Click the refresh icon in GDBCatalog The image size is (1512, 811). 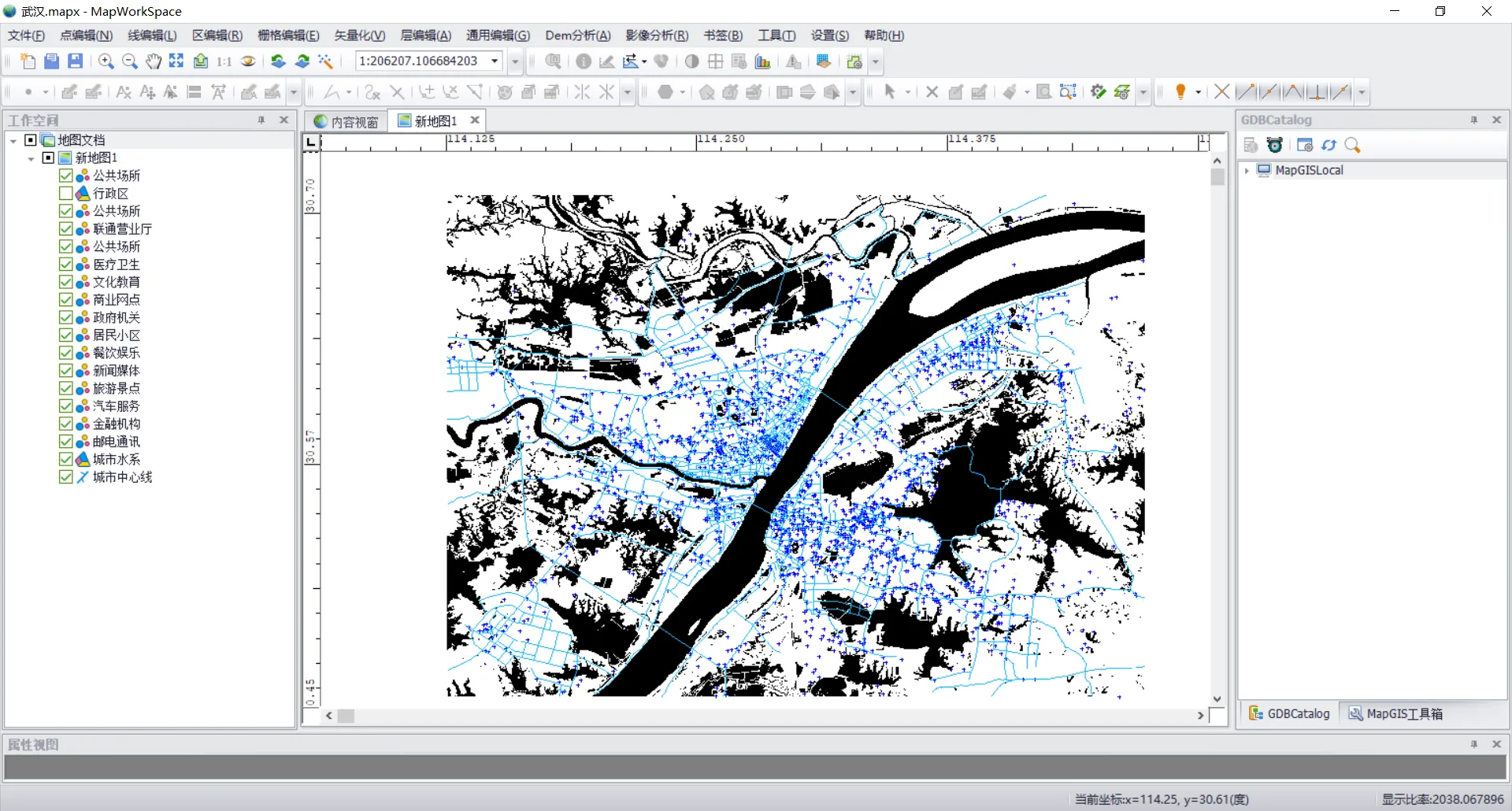click(1329, 145)
